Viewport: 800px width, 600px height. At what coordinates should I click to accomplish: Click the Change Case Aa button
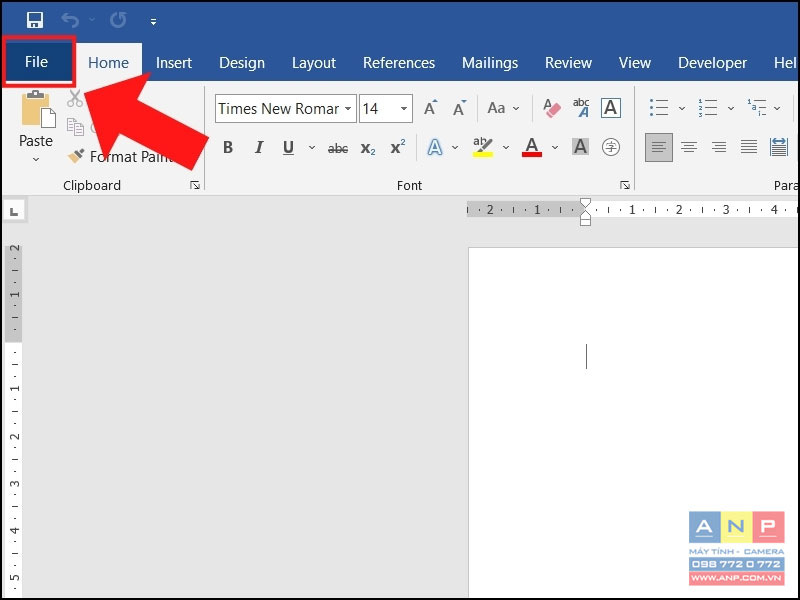tap(496, 108)
